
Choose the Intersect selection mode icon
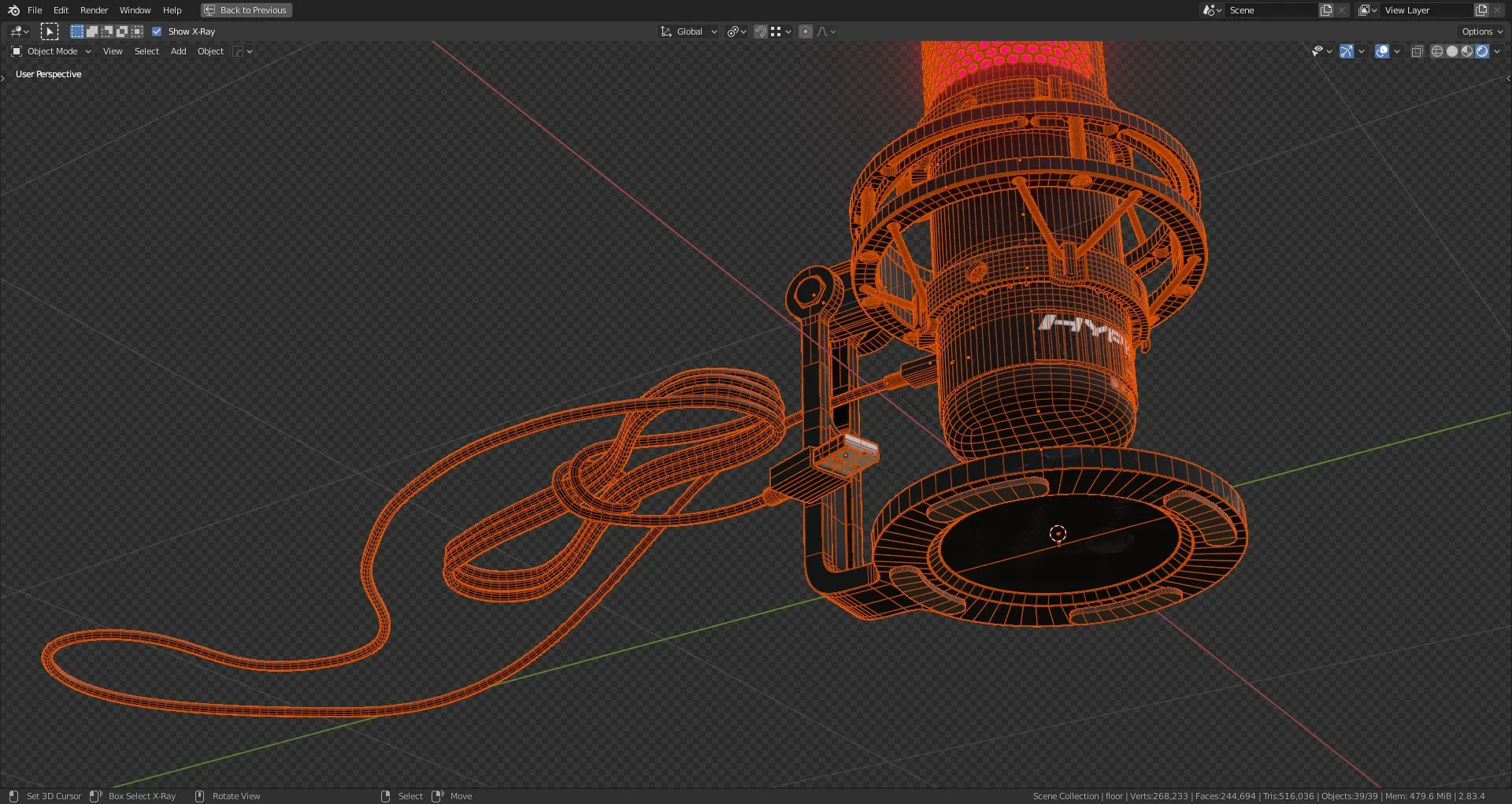pos(137,31)
